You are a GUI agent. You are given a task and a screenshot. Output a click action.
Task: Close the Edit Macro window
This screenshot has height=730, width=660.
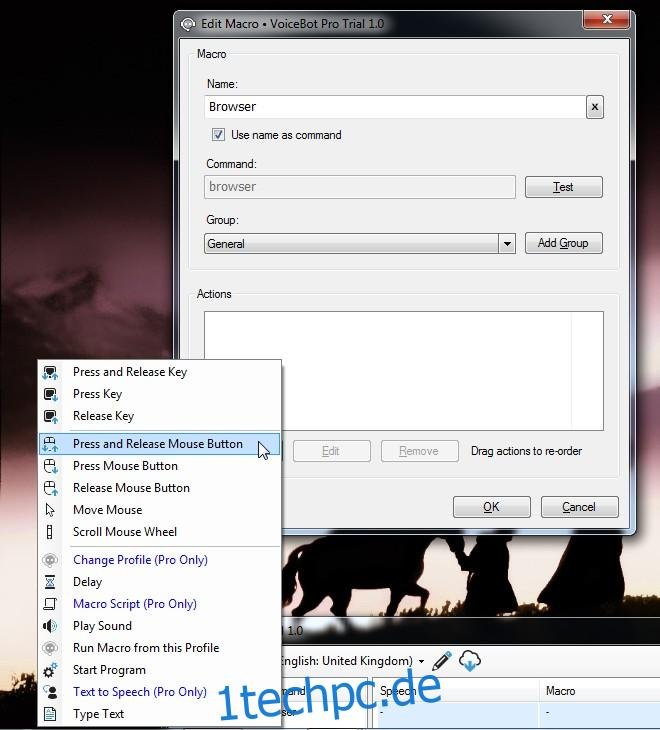coord(606,19)
